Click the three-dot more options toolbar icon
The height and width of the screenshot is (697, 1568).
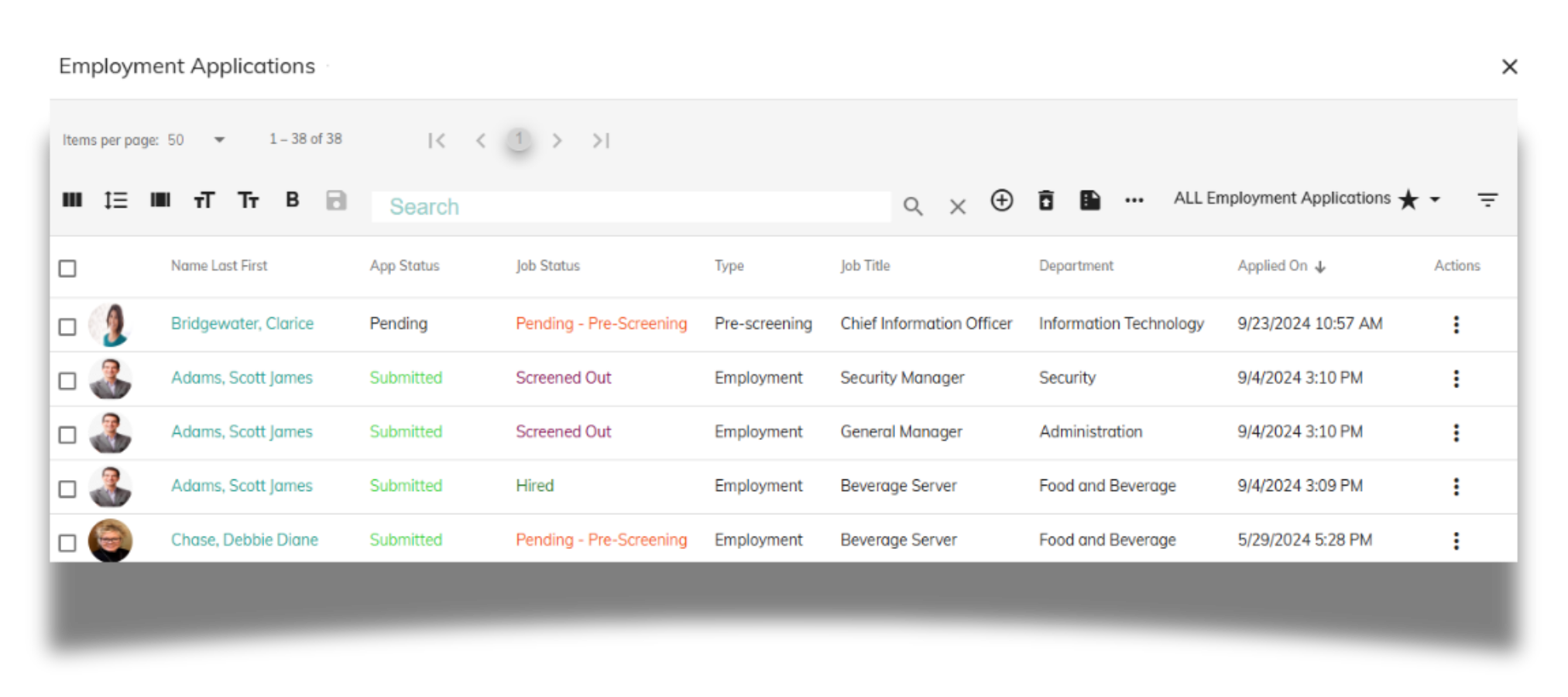[x=1134, y=201]
